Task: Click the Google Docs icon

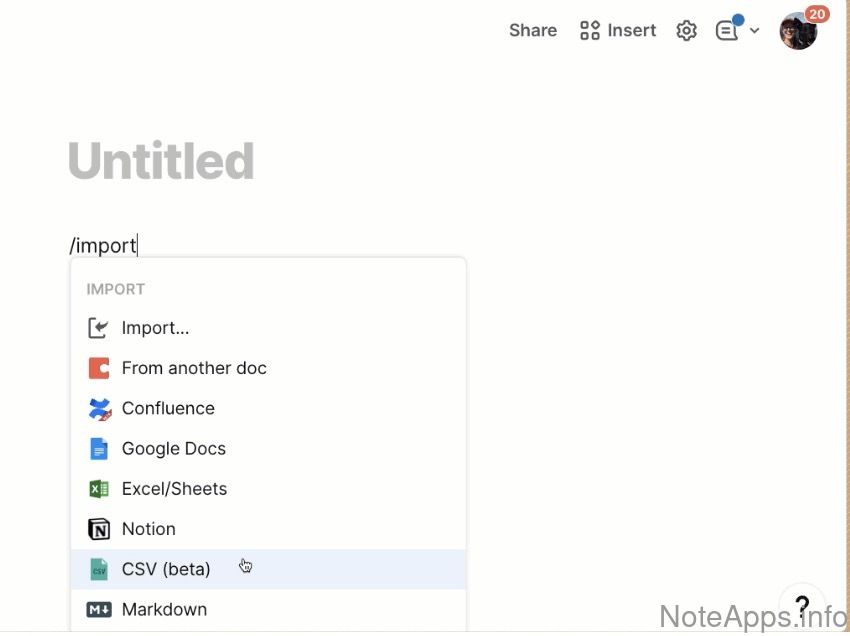Action: click(x=98, y=449)
